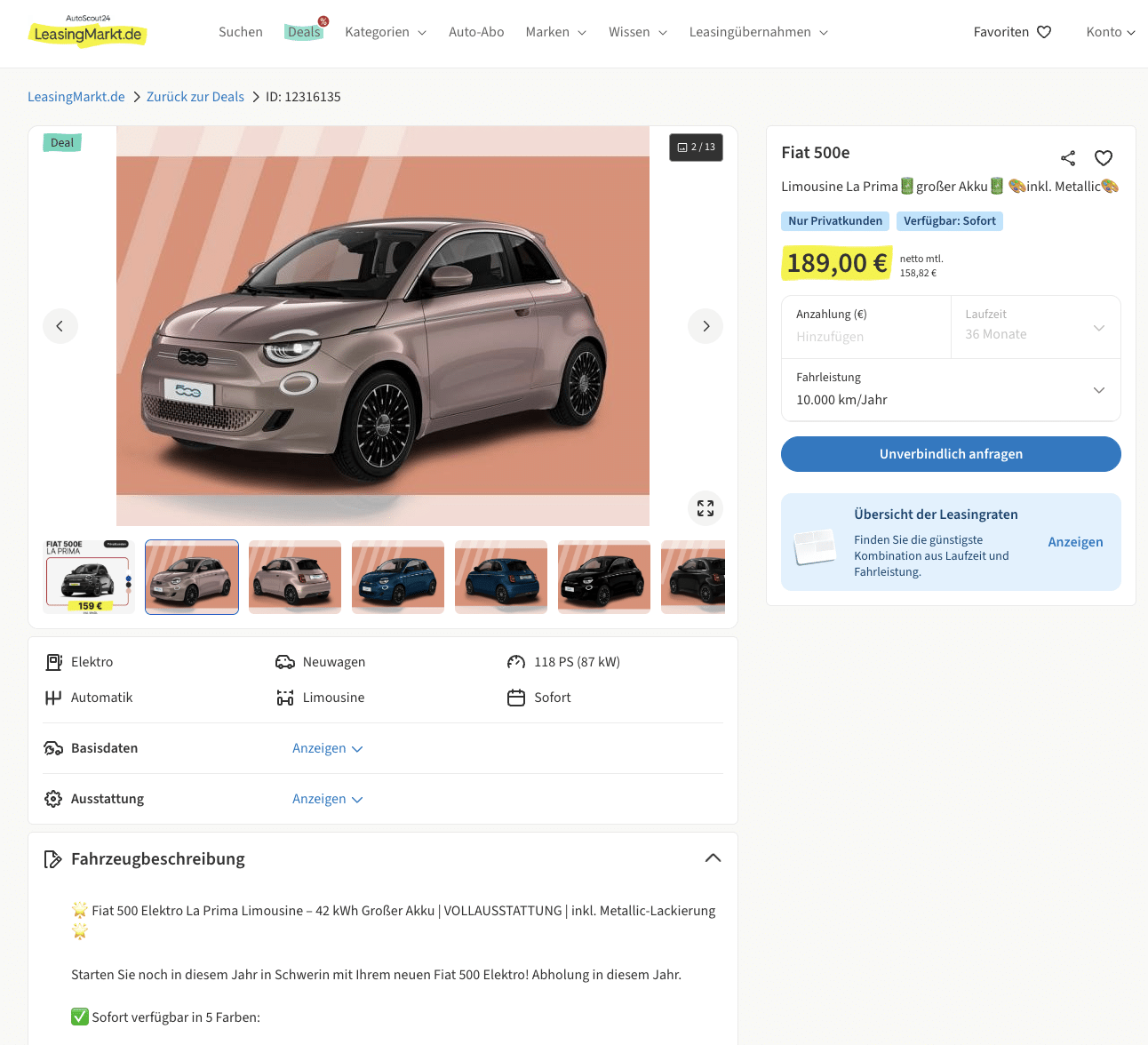Select the blue Fiat 500e thumbnail
This screenshot has width=1148, height=1045.
click(x=398, y=578)
